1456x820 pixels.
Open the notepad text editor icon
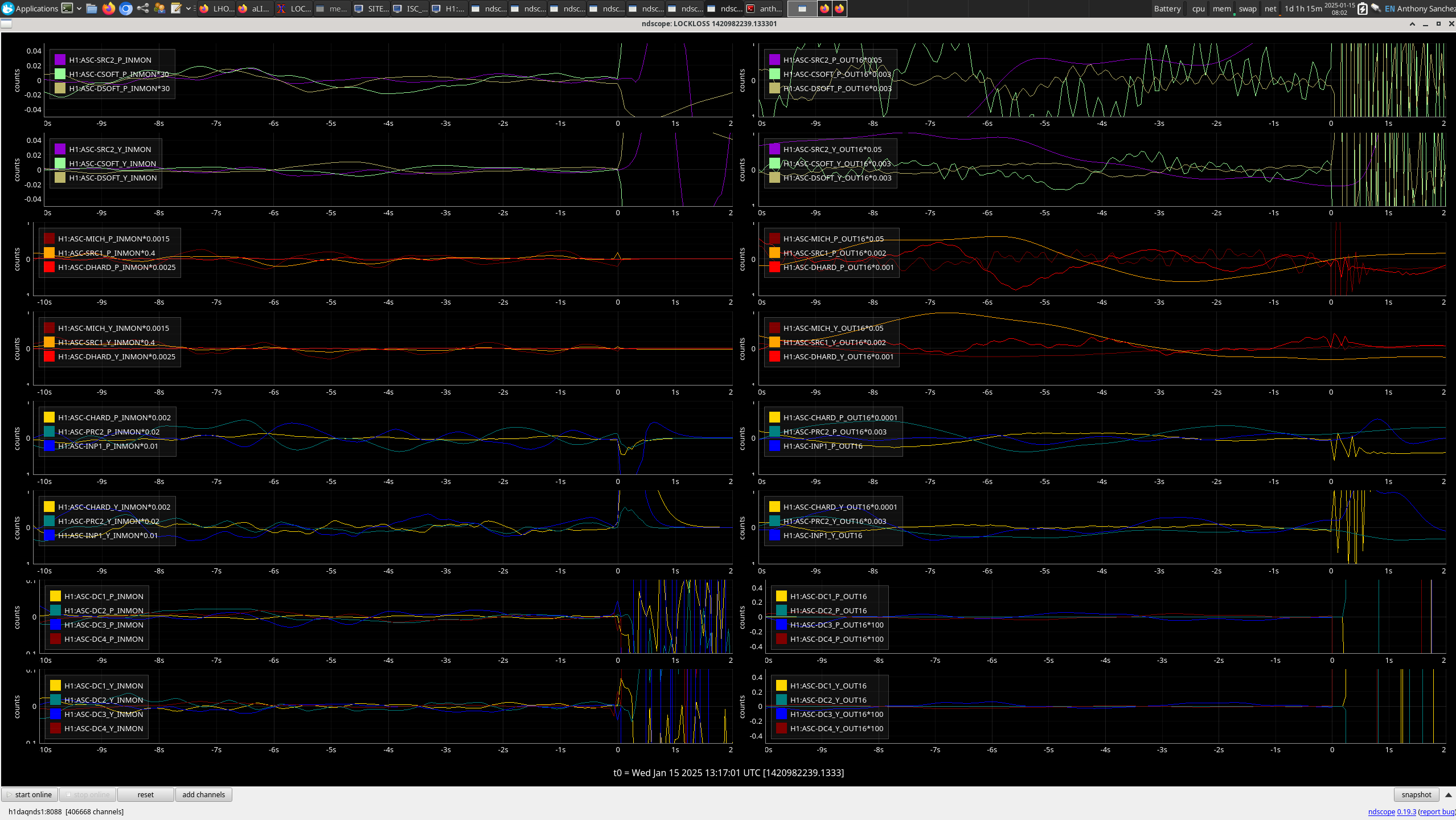177,9
